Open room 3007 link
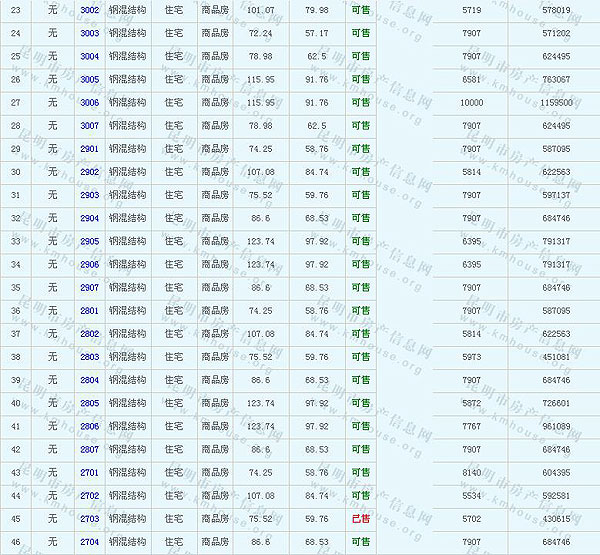Viewport: 600px width, 555px height. 89,126
